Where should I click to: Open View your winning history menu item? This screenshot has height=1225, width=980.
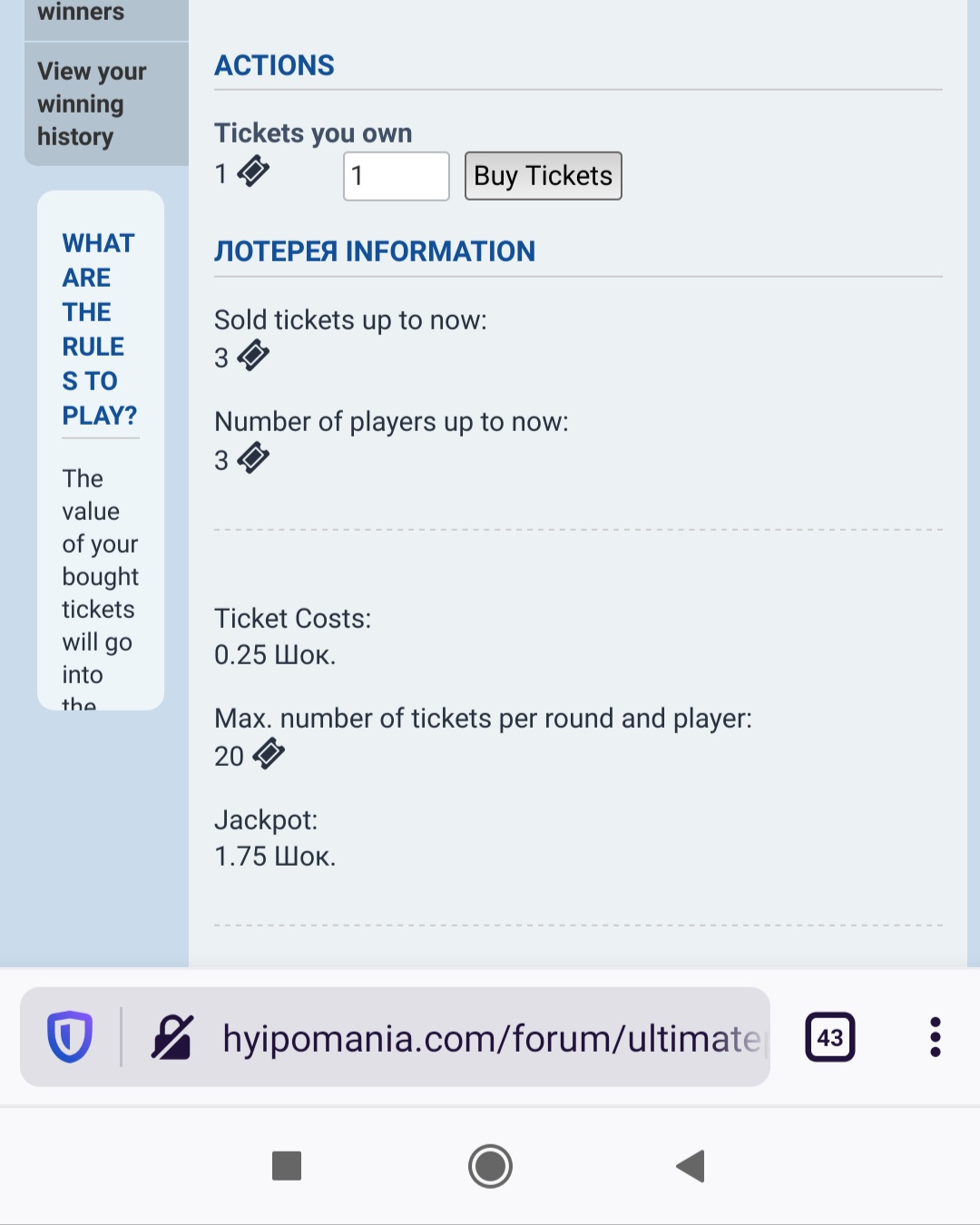click(x=92, y=104)
